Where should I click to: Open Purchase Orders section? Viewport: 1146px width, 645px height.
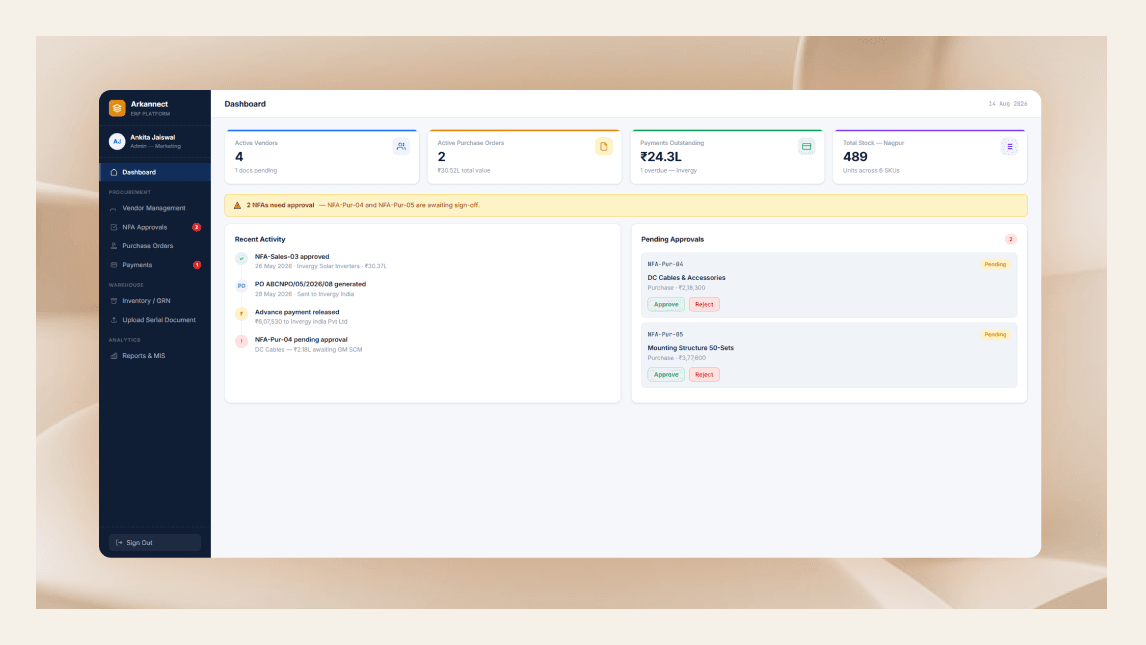pyautogui.click(x=155, y=246)
